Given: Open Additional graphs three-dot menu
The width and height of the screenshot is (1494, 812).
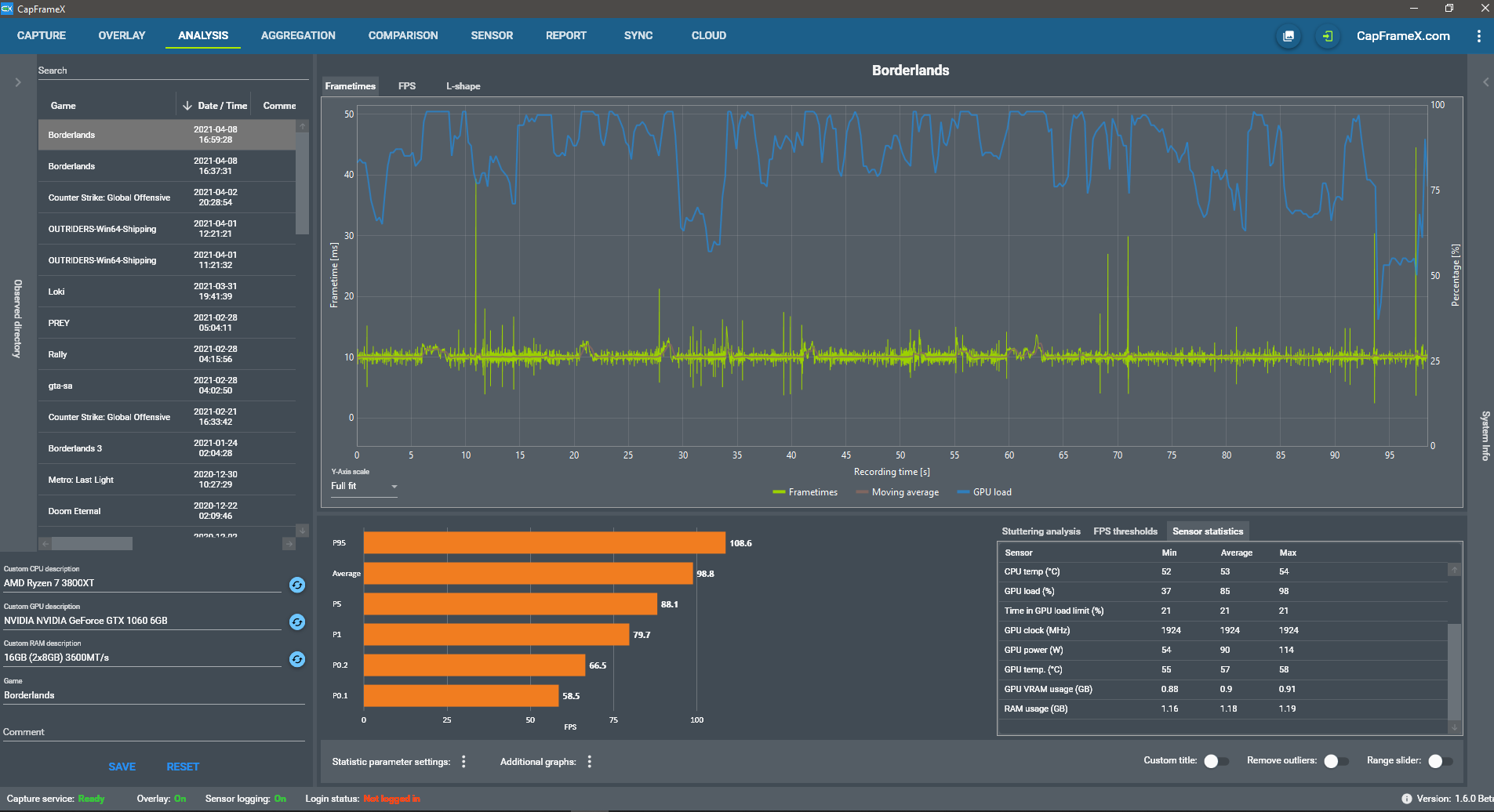Looking at the screenshot, I should [x=589, y=762].
